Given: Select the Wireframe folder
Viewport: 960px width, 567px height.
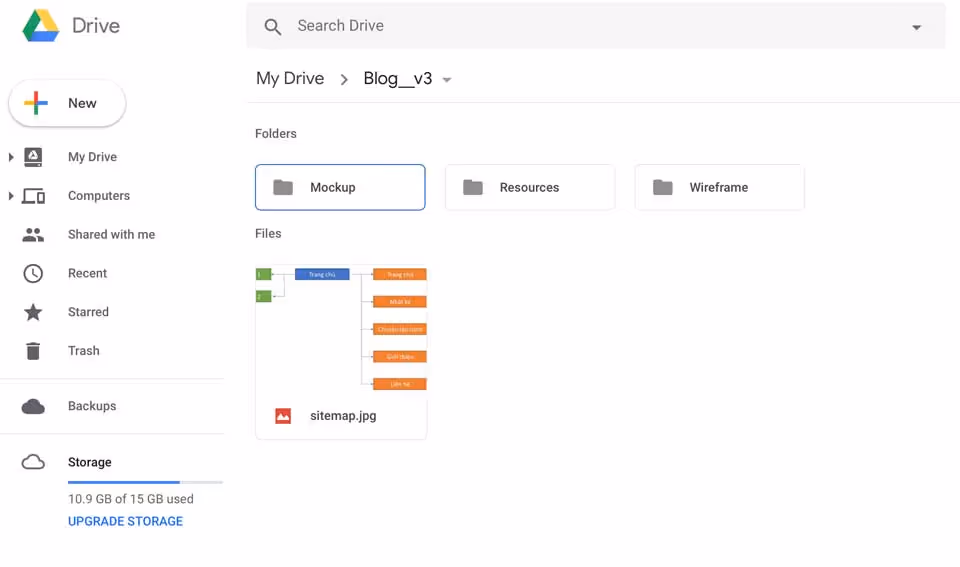Looking at the screenshot, I should tap(719, 187).
